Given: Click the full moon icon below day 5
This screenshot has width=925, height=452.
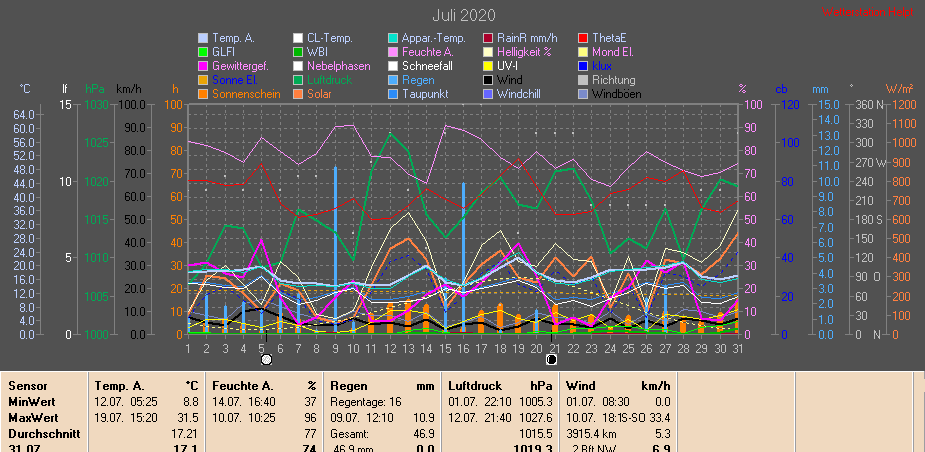Looking at the screenshot, I should point(266,359).
